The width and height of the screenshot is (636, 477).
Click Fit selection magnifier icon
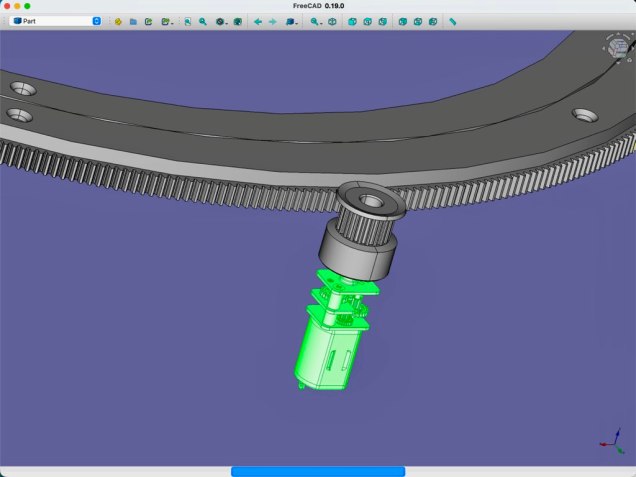[x=203, y=20]
